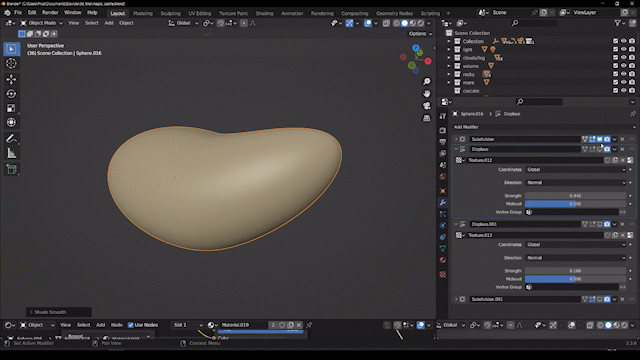Viewport: 640px width, 360px height.
Task: Click the zoom viewport magnifier icon
Action: tap(427, 82)
